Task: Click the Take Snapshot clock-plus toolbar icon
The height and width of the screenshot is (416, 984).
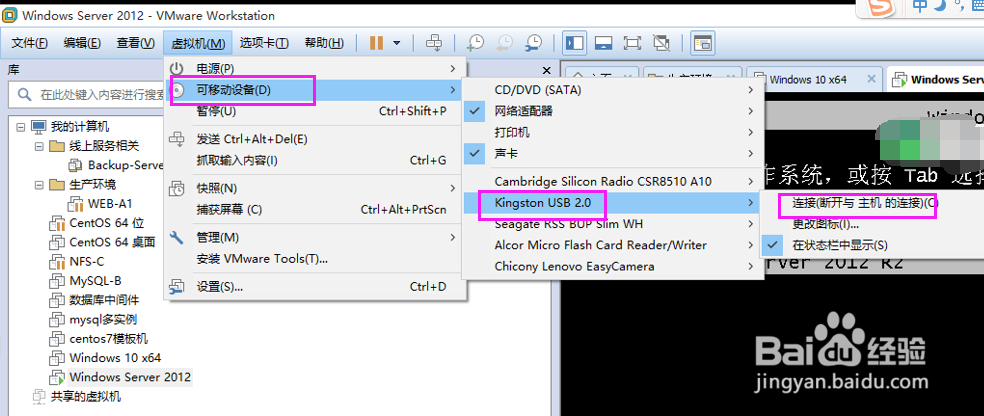Action: pyautogui.click(x=475, y=43)
